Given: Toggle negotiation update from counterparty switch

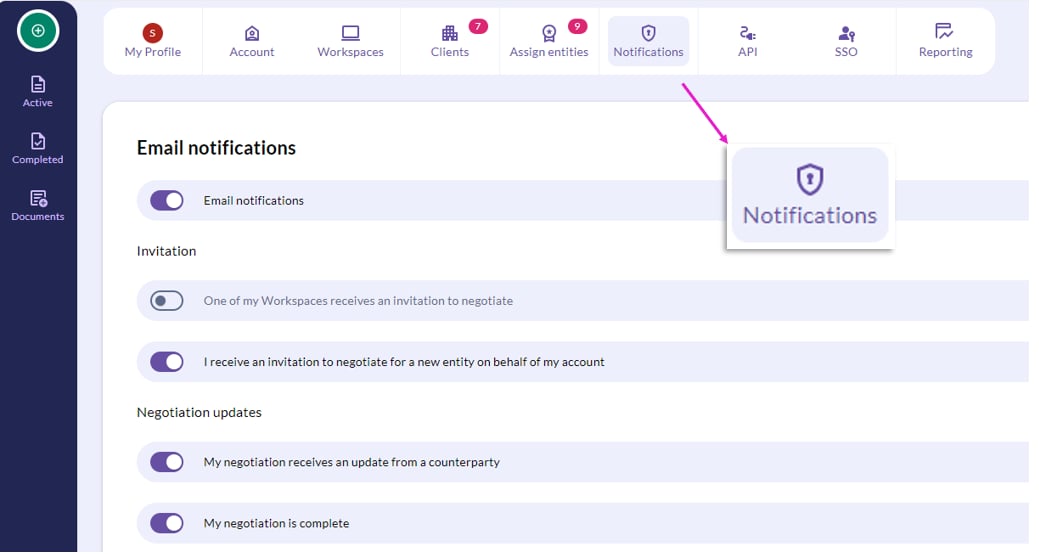Looking at the screenshot, I should (x=167, y=462).
